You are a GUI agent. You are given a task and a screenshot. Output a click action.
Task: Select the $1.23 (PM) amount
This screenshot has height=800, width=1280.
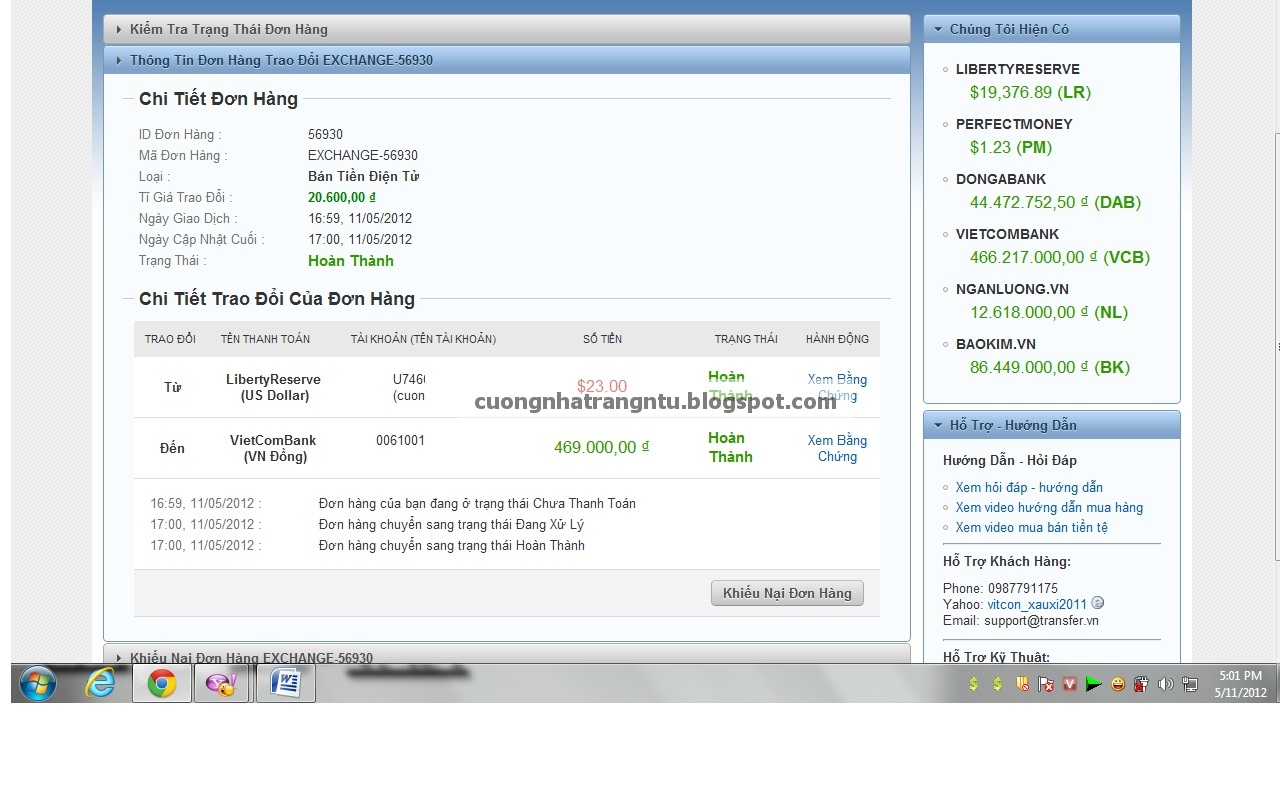[1011, 147]
